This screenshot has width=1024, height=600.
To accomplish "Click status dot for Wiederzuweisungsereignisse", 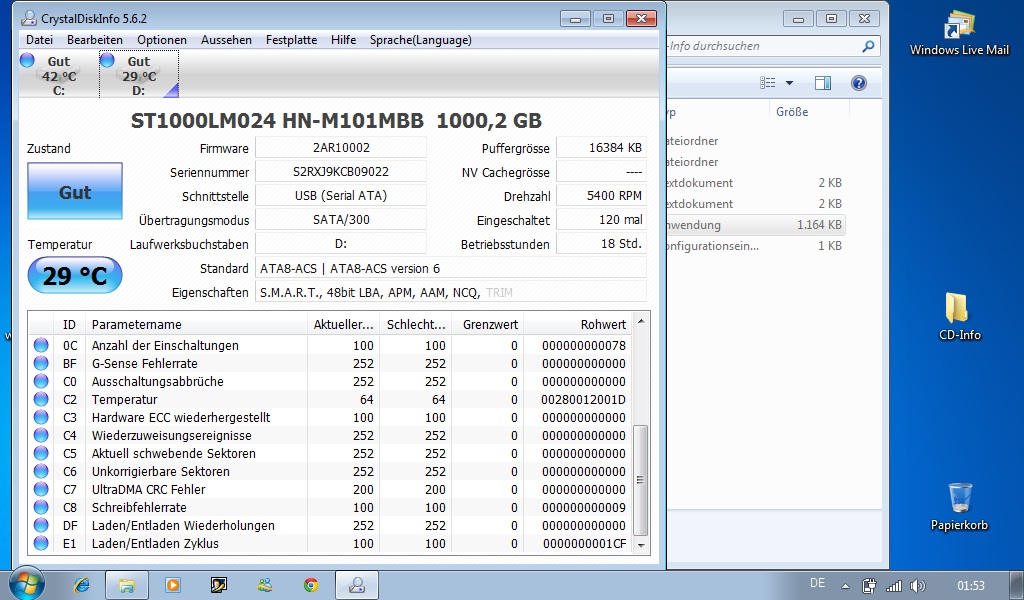I will 41,435.
